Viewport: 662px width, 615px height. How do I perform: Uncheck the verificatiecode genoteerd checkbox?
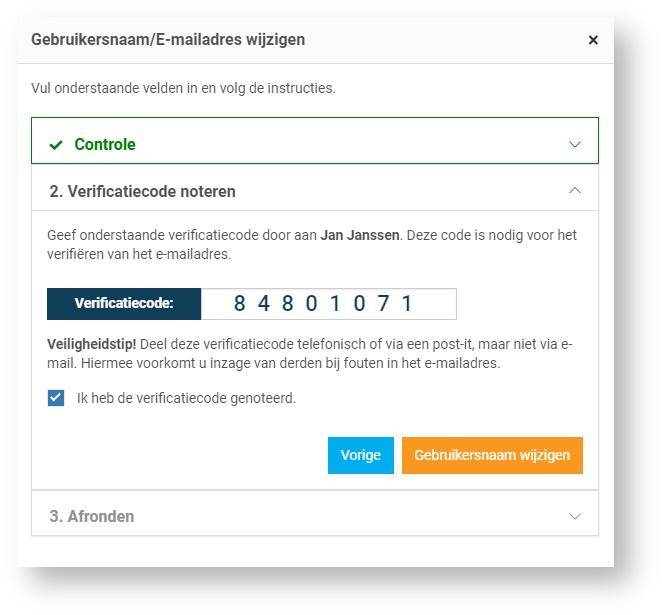coord(56,398)
